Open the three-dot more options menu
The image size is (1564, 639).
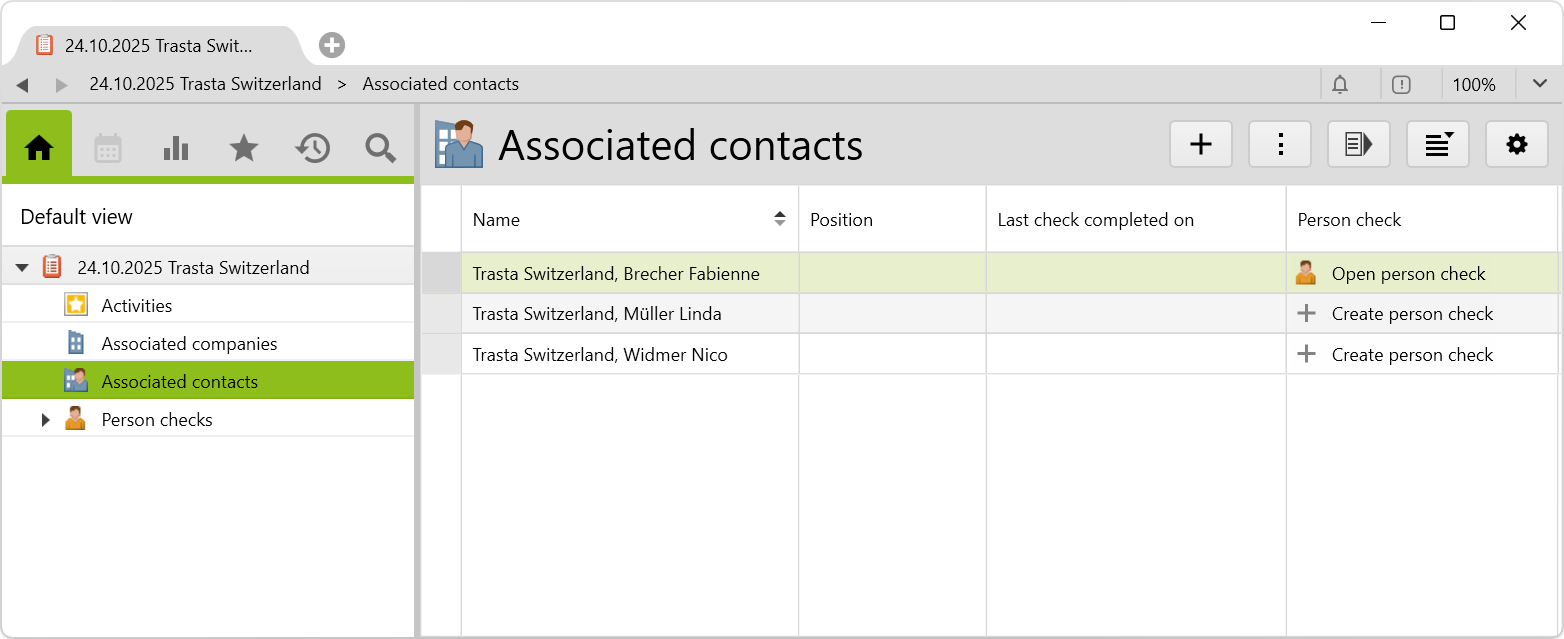[x=1280, y=145]
